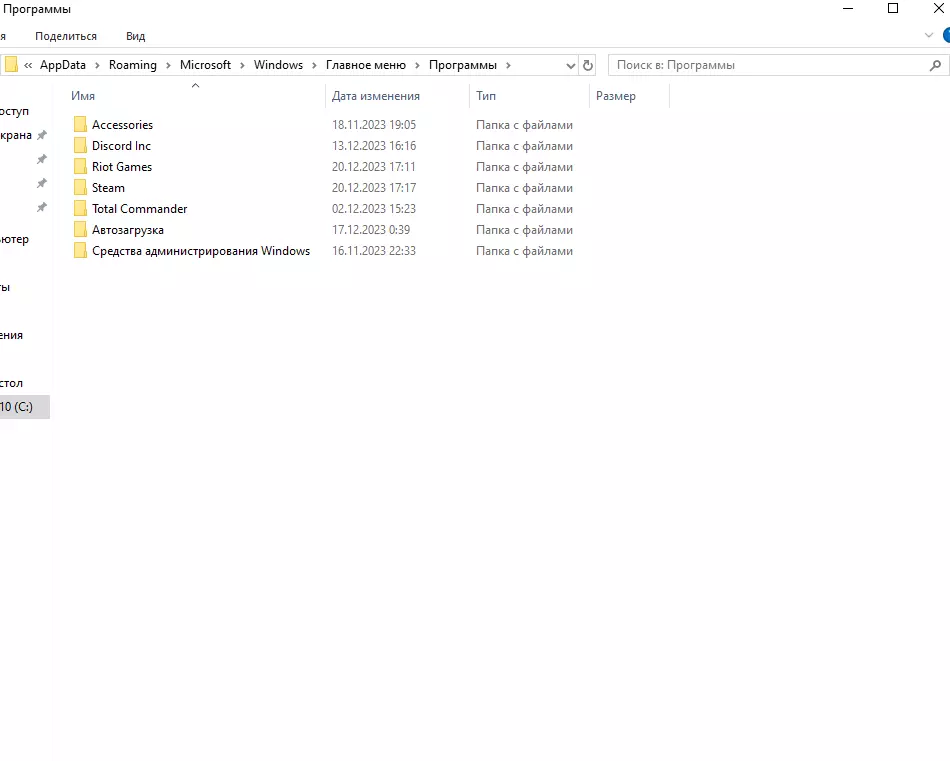Click the address bar folder icon

click(11, 64)
